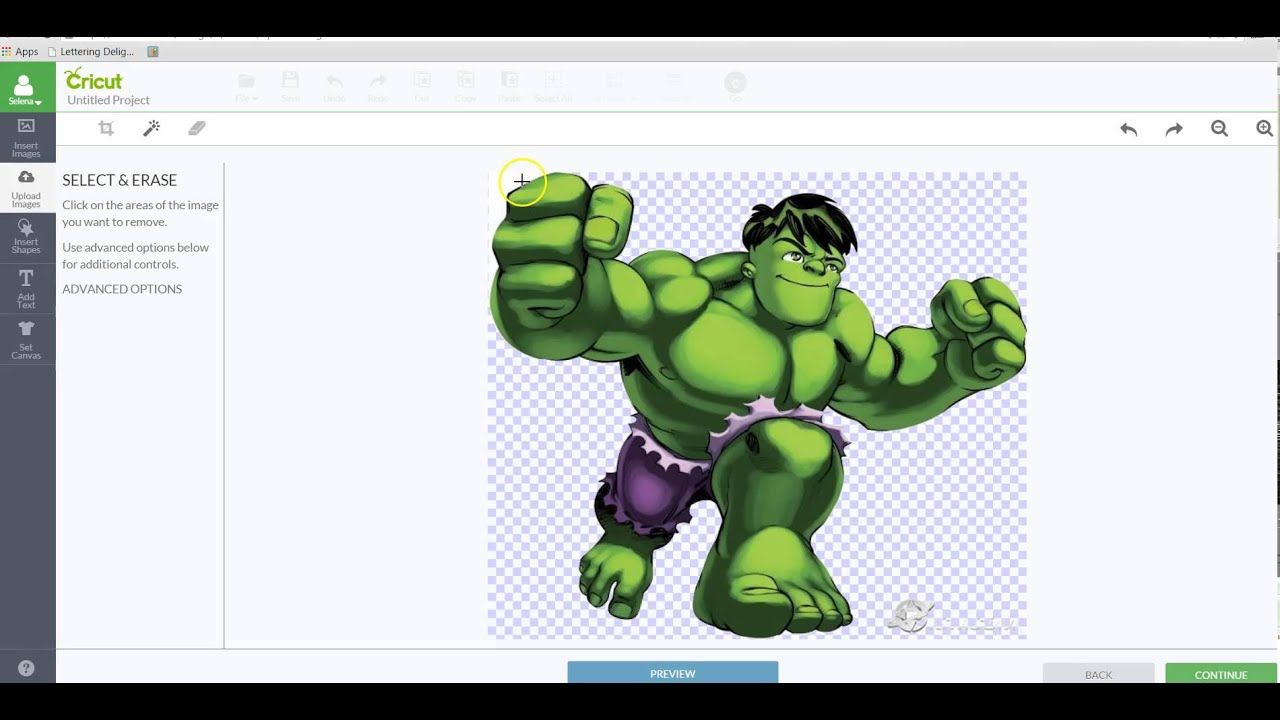1280x720 pixels.
Task: Click the PREVIEW button
Action: pos(673,673)
